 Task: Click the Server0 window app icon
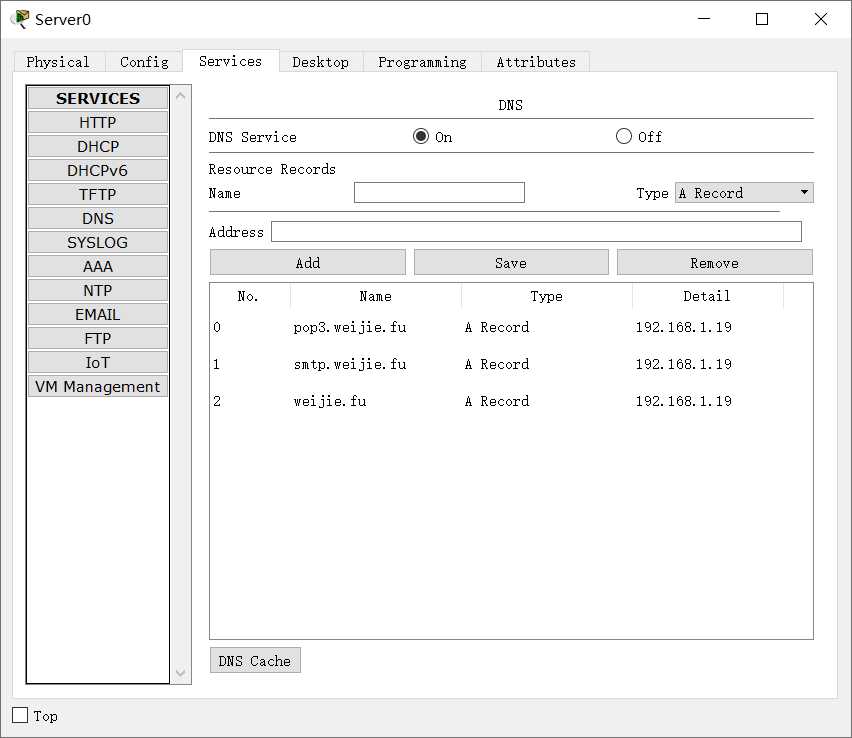[x=20, y=19]
